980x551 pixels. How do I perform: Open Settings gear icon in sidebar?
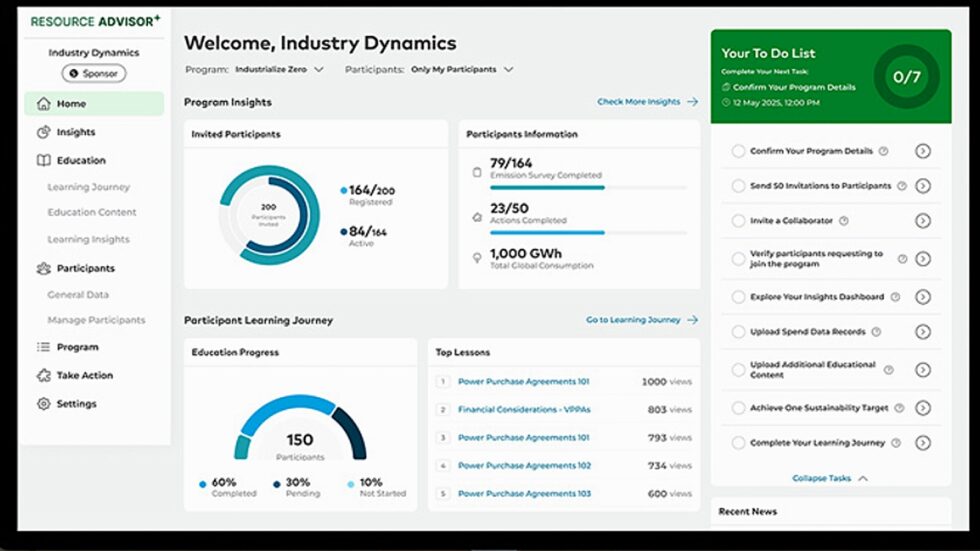(43, 404)
